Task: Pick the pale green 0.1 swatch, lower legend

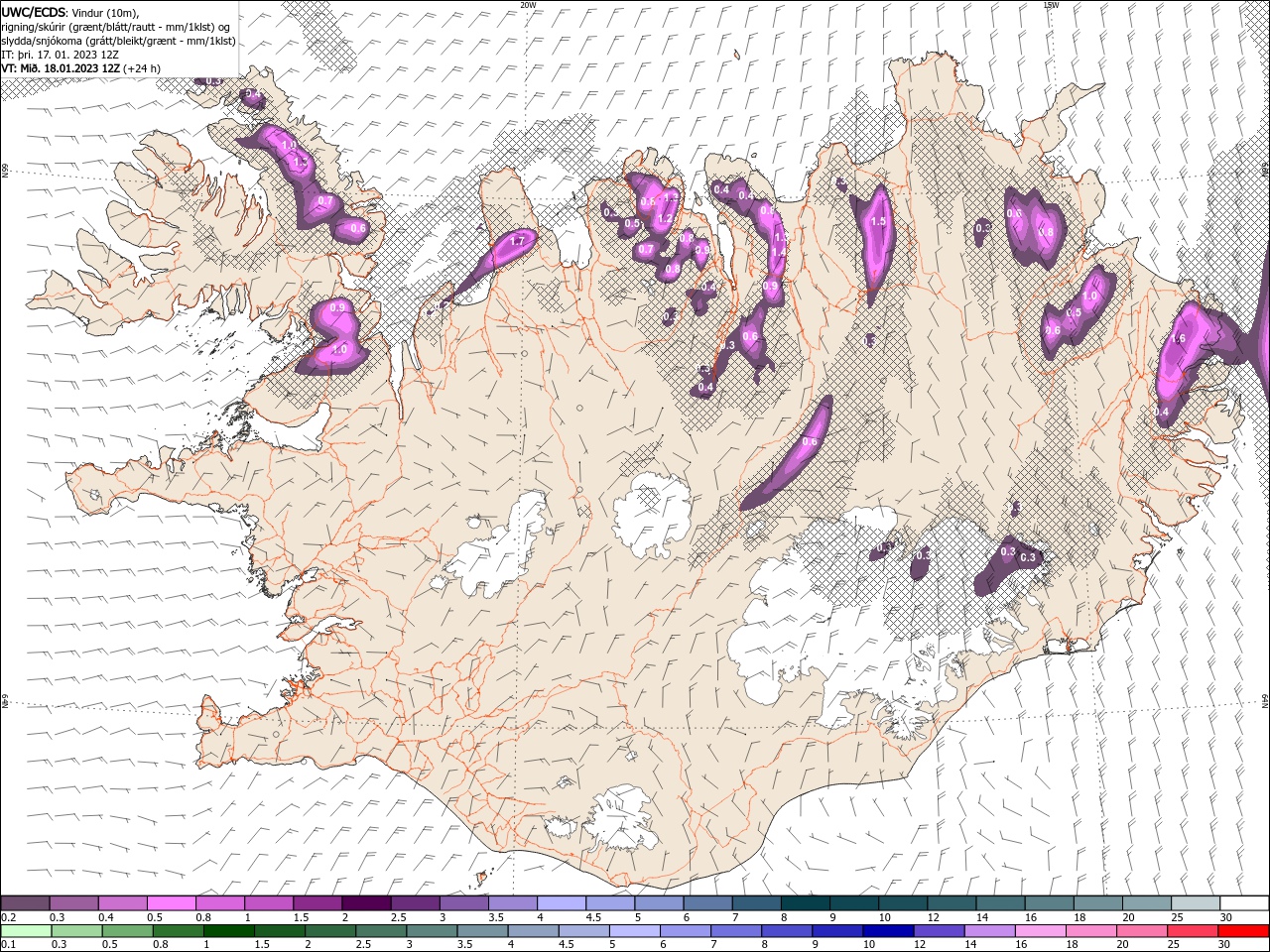Action: point(27,931)
